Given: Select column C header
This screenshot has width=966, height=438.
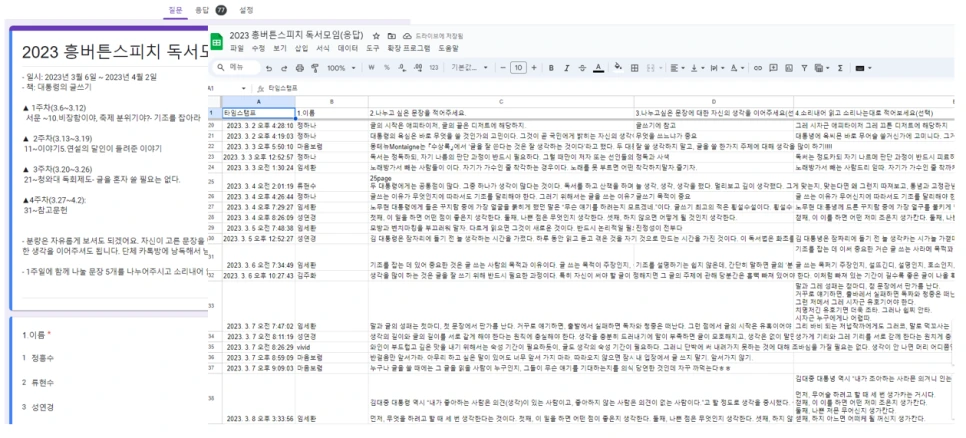Looking at the screenshot, I should point(501,101).
